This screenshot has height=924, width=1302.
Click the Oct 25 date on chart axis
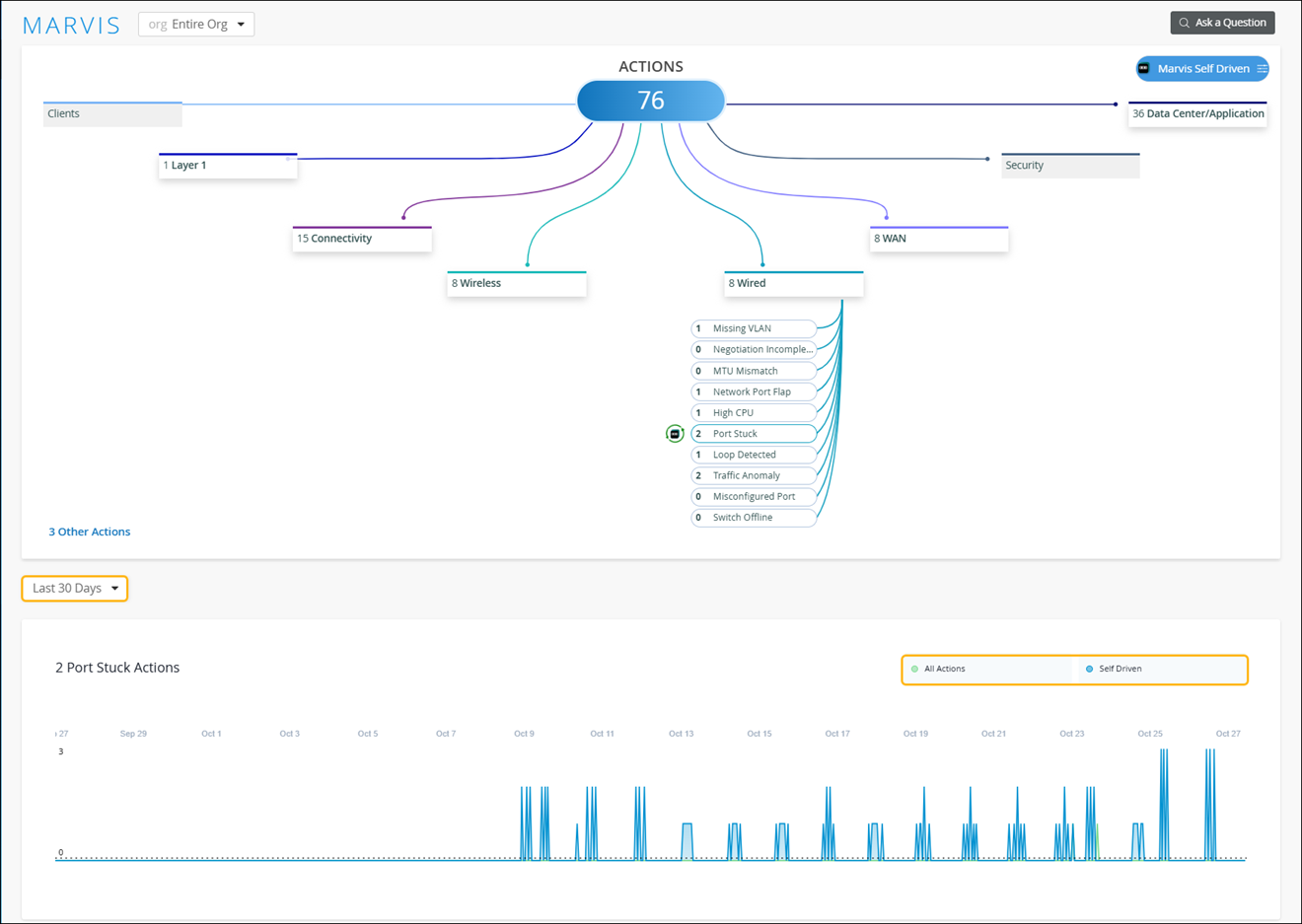point(1150,734)
